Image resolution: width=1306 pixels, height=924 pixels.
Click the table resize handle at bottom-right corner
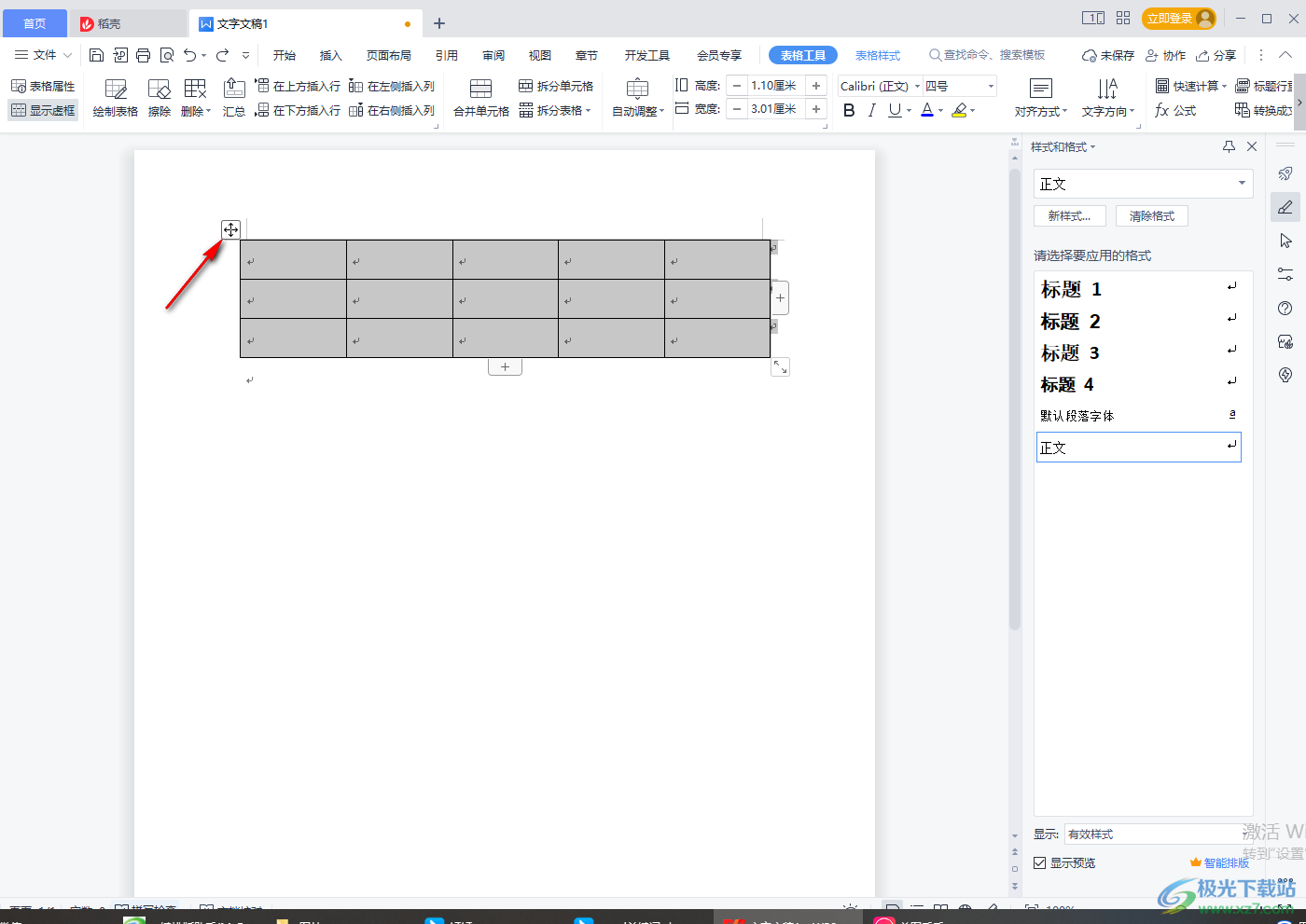(781, 367)
